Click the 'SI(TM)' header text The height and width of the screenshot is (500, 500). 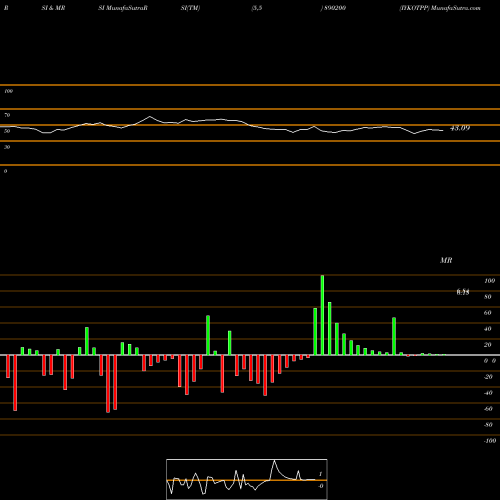[x=190, y=8]
